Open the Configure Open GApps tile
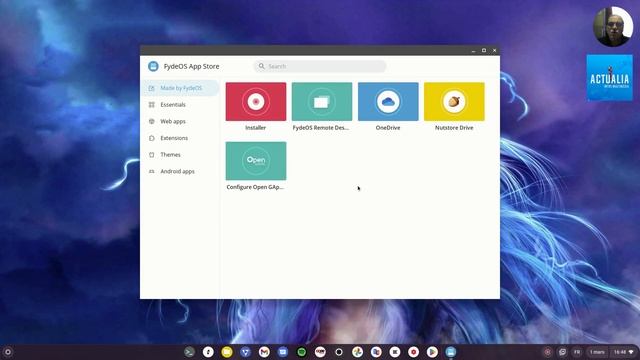The width and height of the screenshot is (640, 360). pyautogui.click(x=256, y=161)
